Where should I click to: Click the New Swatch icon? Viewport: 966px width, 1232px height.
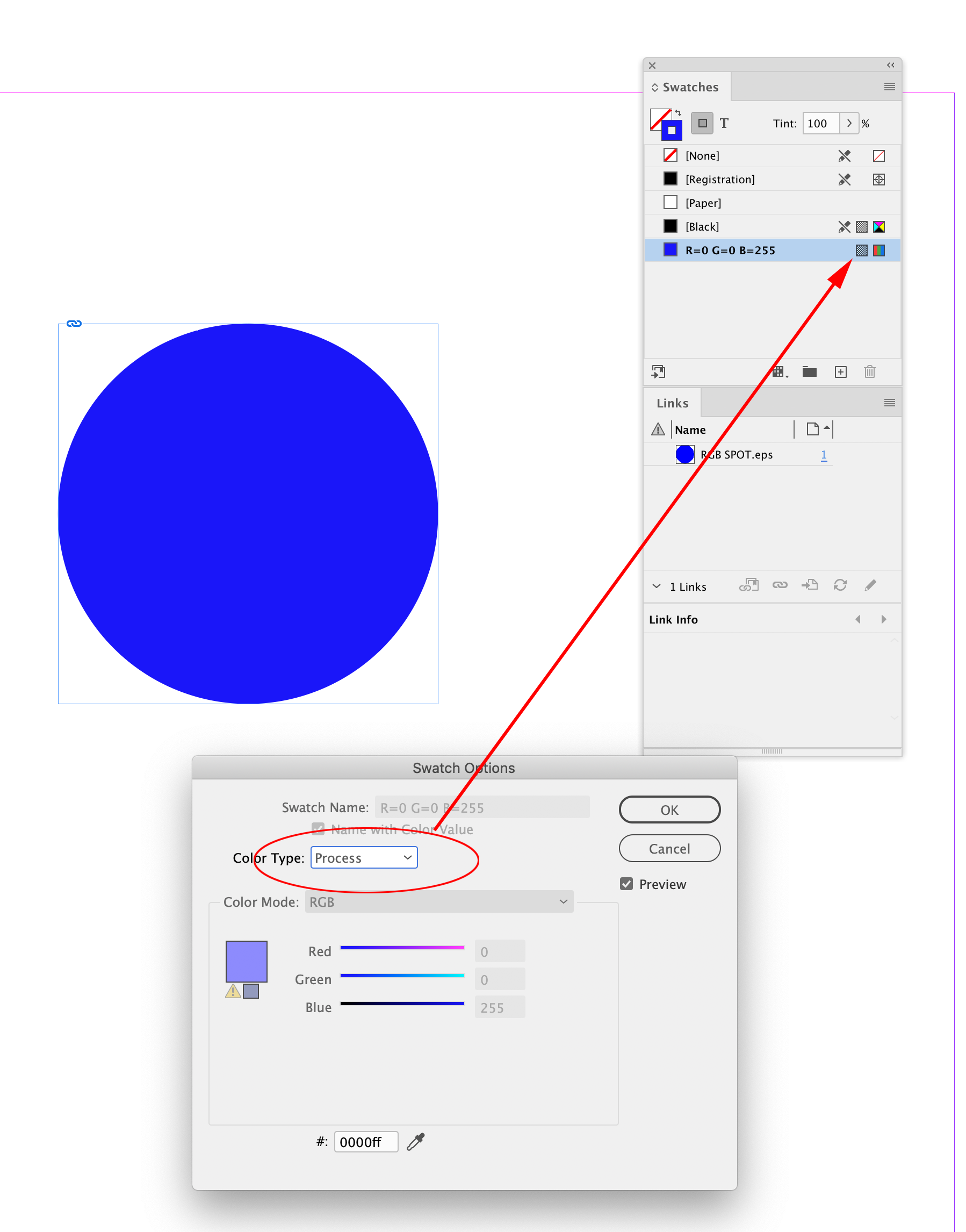[x=840, y=372]
